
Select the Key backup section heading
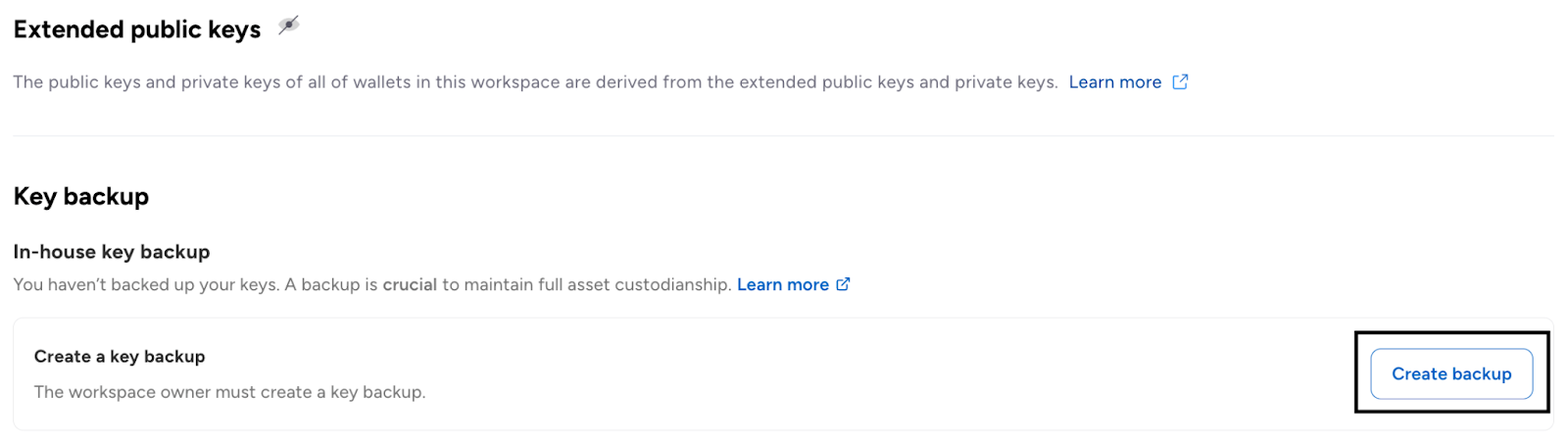coord(81,197)
